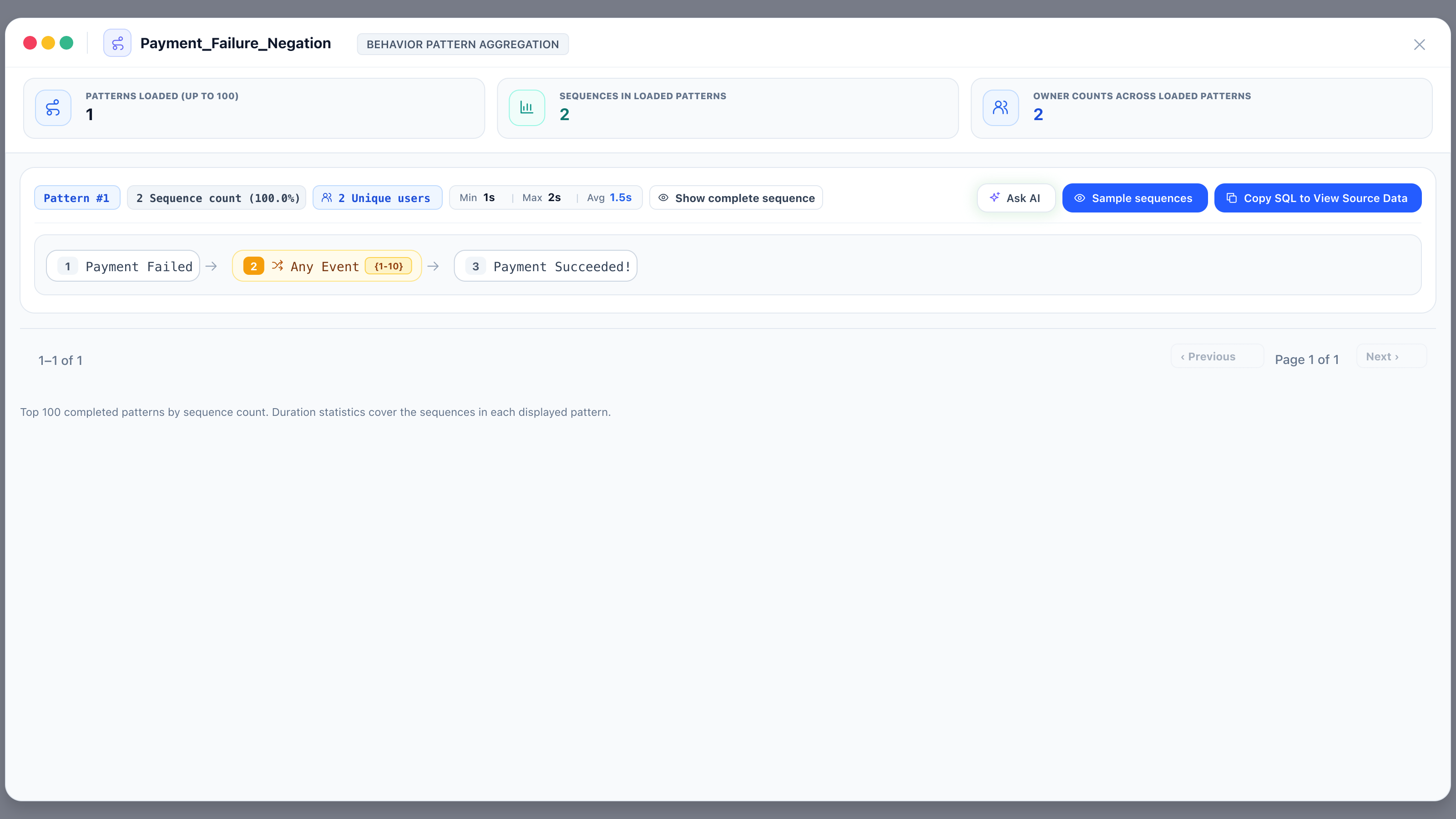
Task: Click the Sequences in Loaded Patterns value 2
Action: (x=564, y=115)
